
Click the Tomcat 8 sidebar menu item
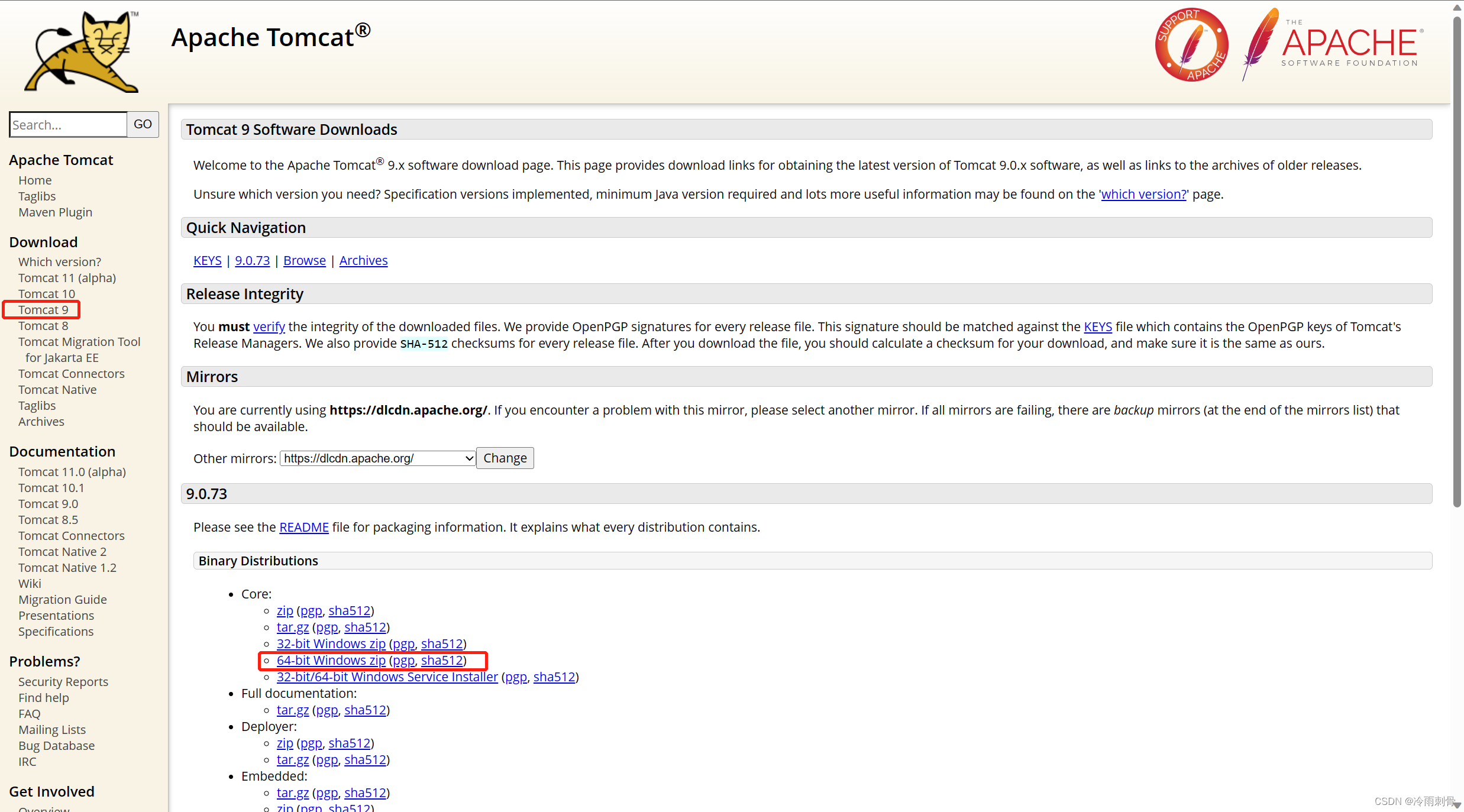coord(45,325)
